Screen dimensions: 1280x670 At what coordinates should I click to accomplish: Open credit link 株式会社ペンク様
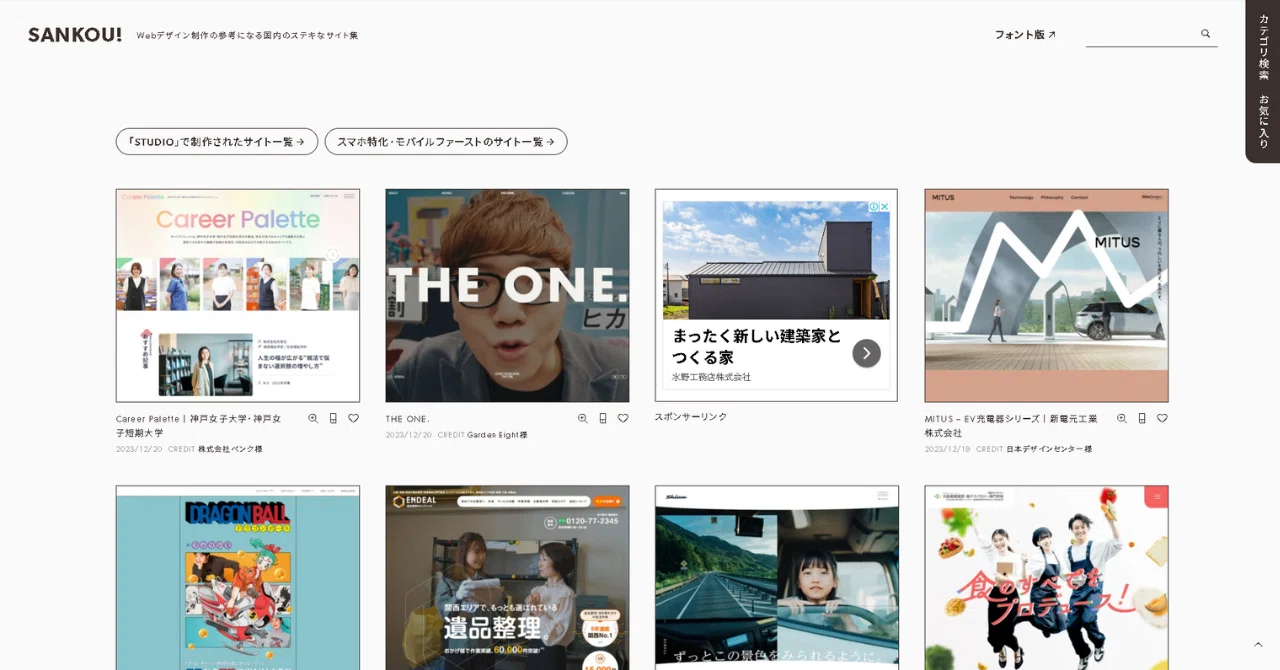click(230, 449)
